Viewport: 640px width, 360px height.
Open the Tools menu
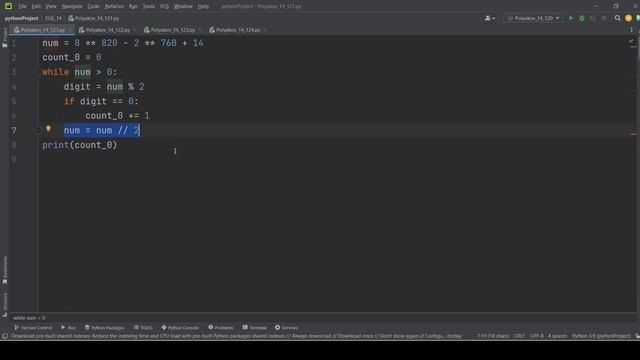(x=149, y=6)
